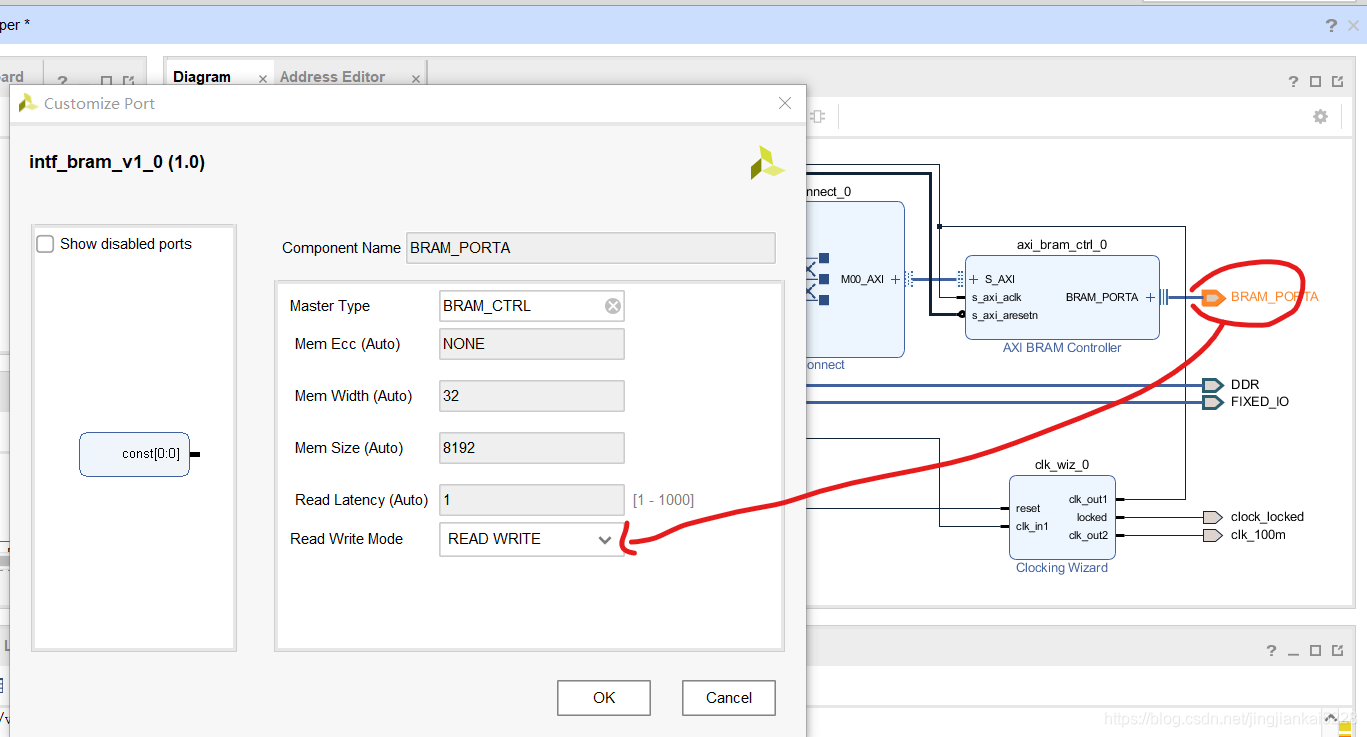Expand the M00_AXI interface plus sign

895,280
